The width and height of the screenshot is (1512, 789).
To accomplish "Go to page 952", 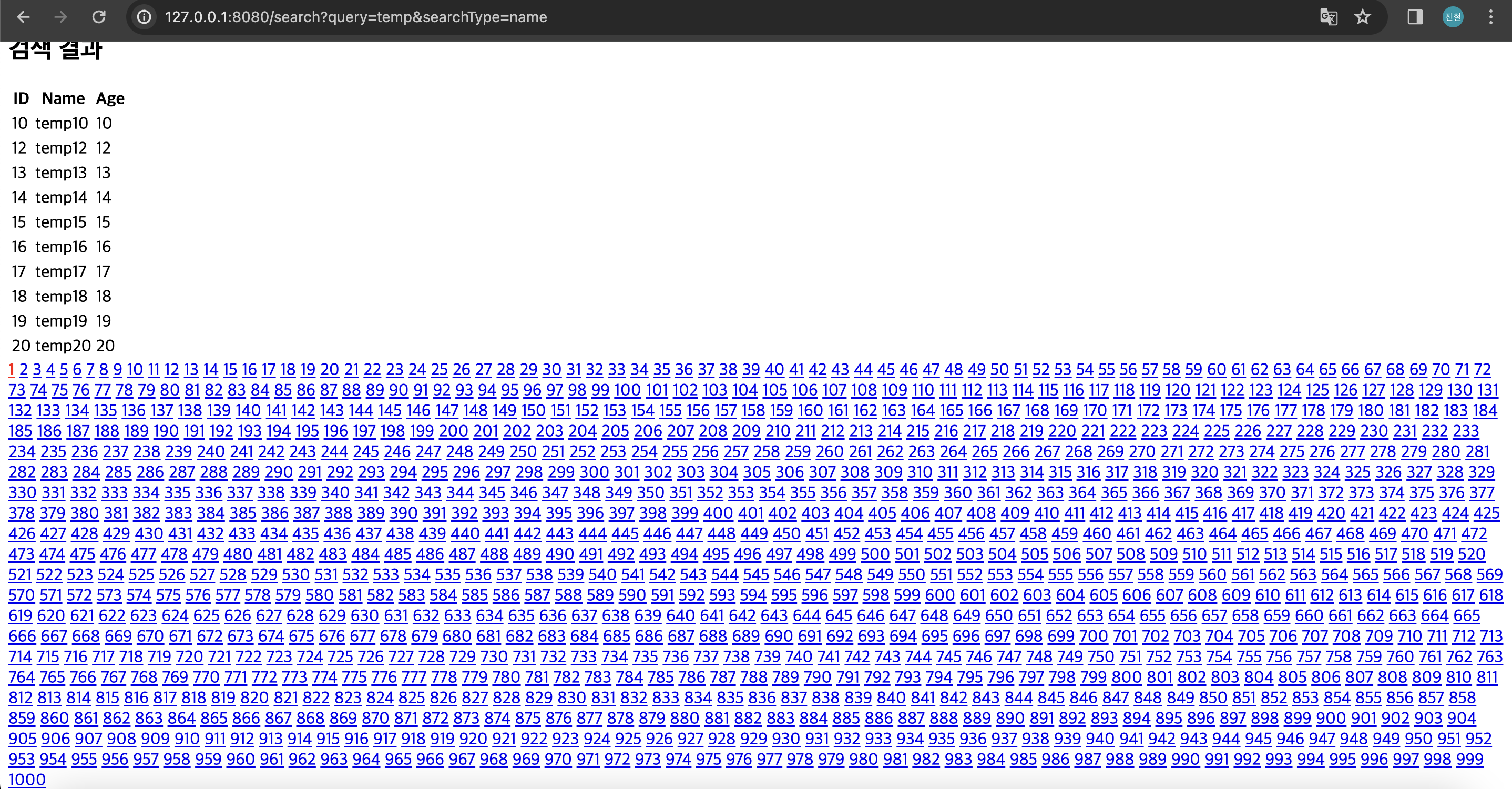I will click(x=1478, y=740).
